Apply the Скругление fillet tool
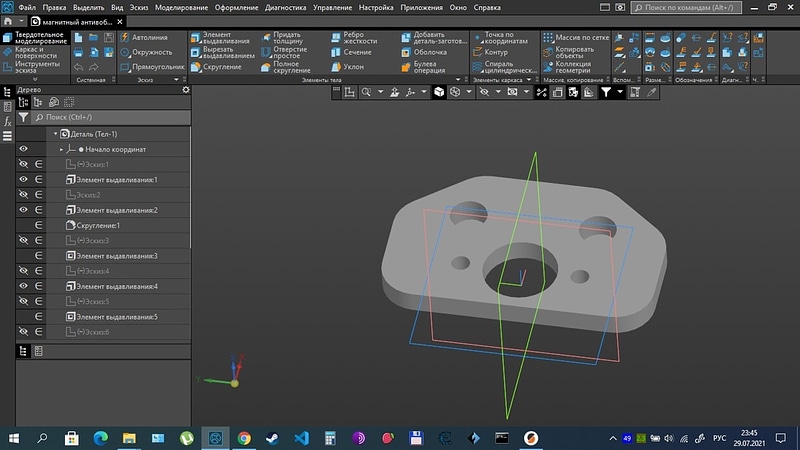Viewport: 800px width, 450px height. pyautogui.click(x=216, y=67)
